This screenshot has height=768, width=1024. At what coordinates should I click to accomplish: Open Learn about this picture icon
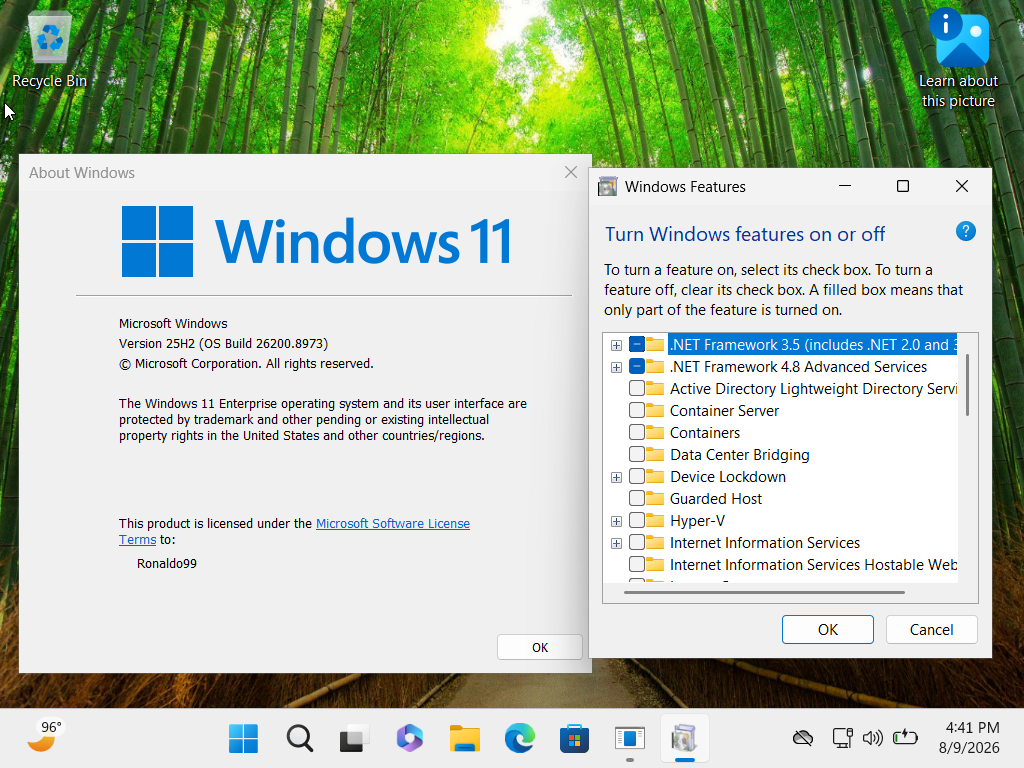(958, 59)
